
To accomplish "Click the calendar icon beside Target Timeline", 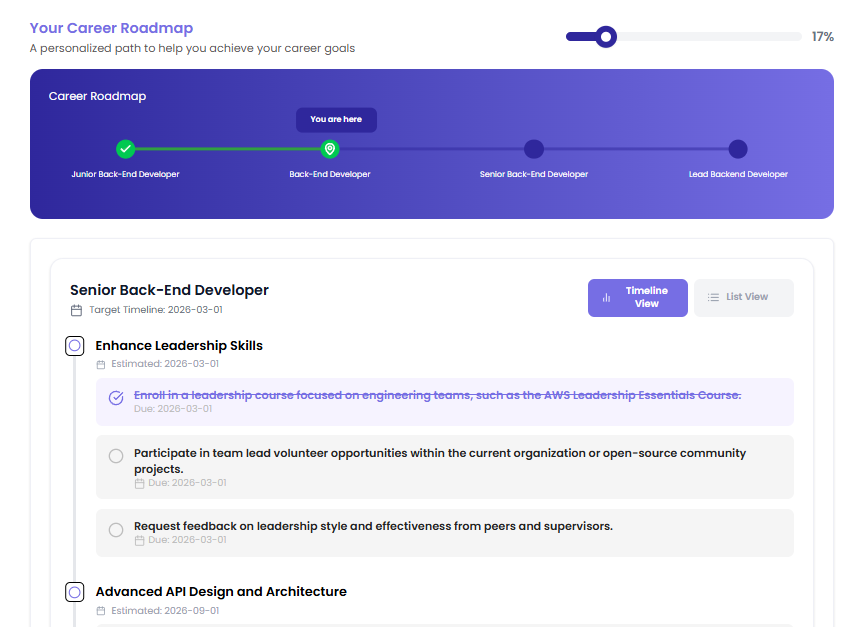I will (x=77, y=310).
